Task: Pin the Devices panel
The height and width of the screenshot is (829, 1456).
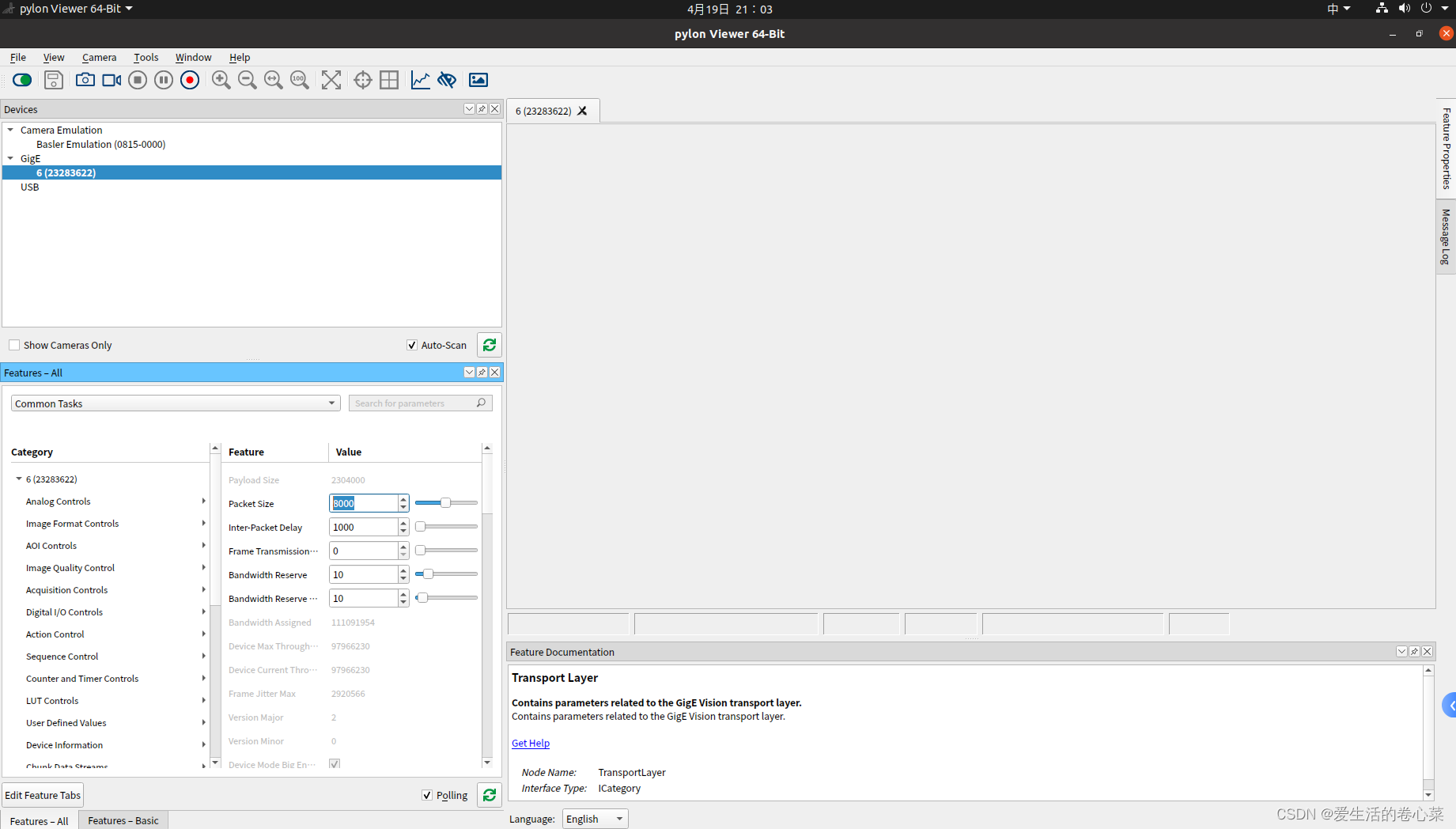Action: pyautogui.click(x=482, y=109)
